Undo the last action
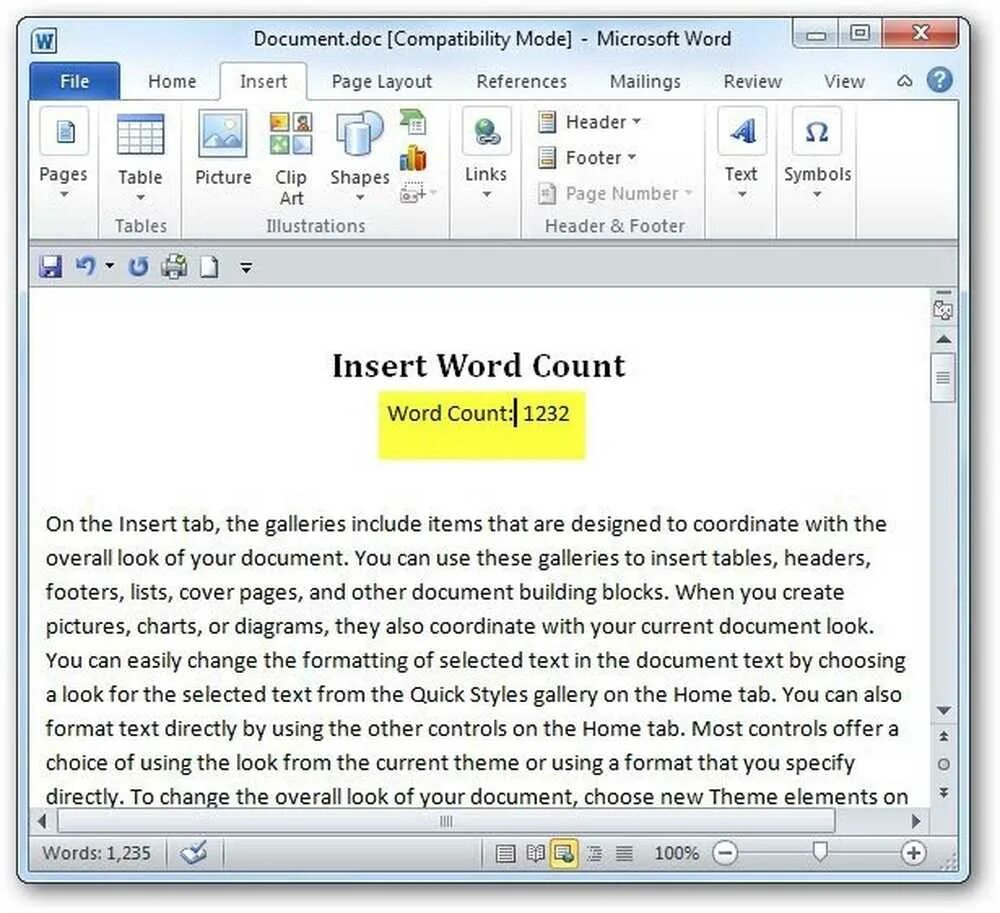This screenshot has height=913, width=1000. [x=85, y=266]
